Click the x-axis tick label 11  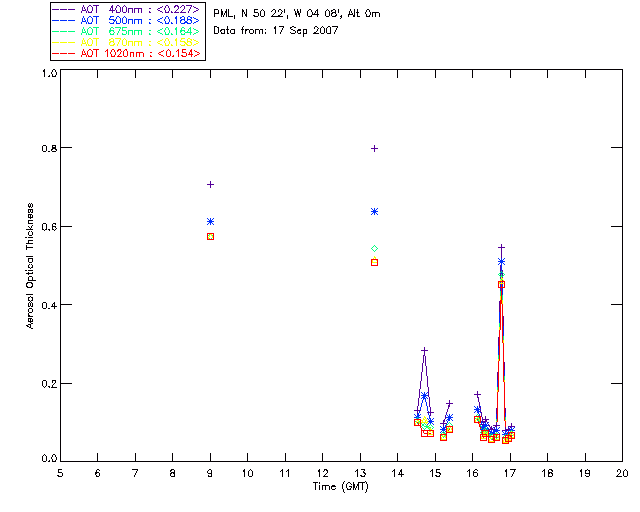click(x=285, y=473)
